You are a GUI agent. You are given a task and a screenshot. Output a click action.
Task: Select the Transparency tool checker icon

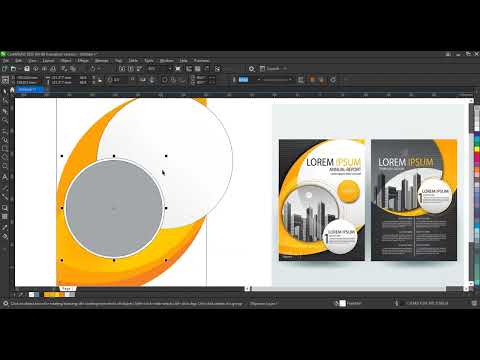5,217
